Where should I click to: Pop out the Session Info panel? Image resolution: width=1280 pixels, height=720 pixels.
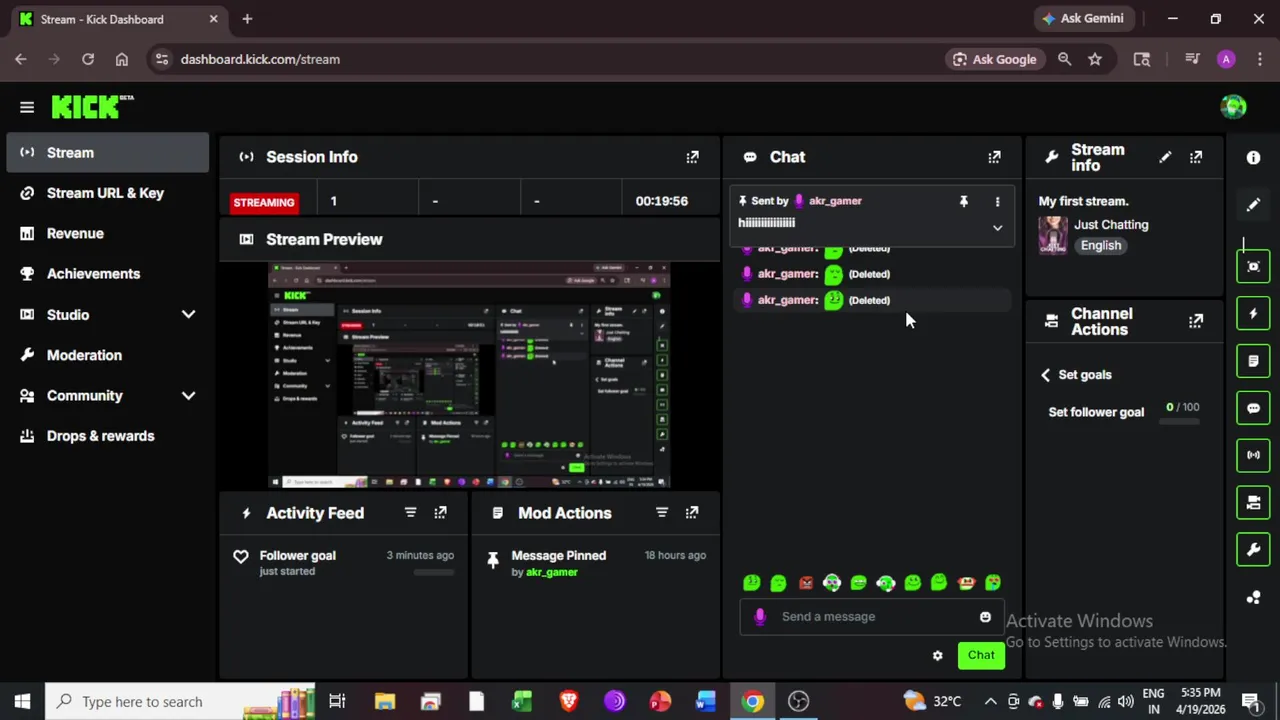pyautogui.click(x=692, y=157)
